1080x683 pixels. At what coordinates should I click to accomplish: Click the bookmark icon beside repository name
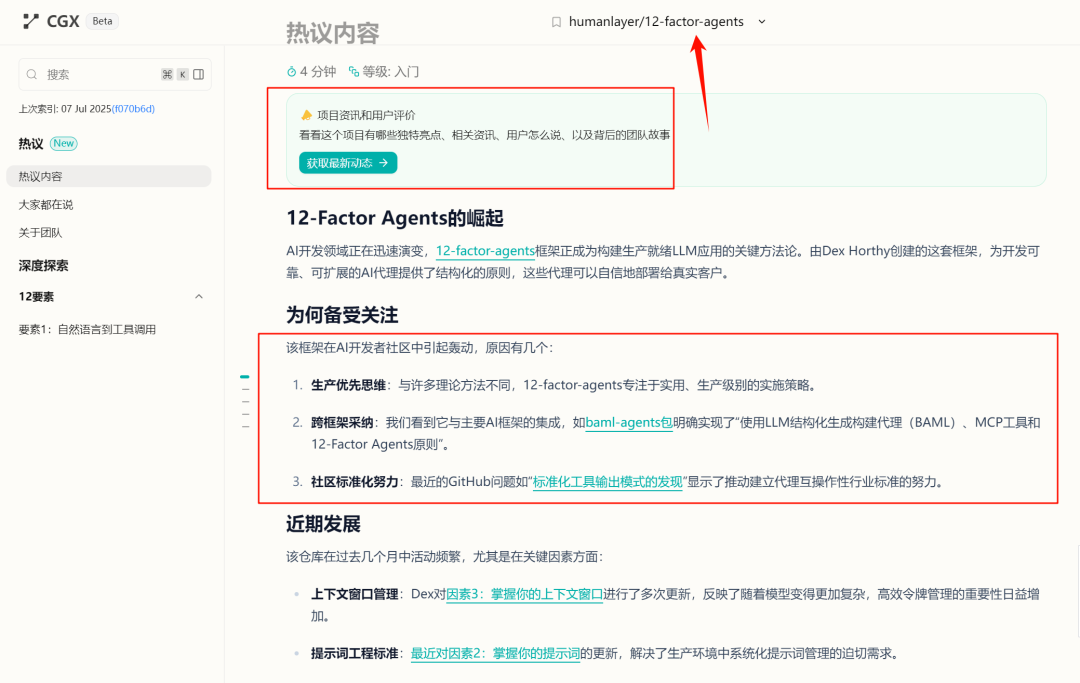click(x=557, y=22)
